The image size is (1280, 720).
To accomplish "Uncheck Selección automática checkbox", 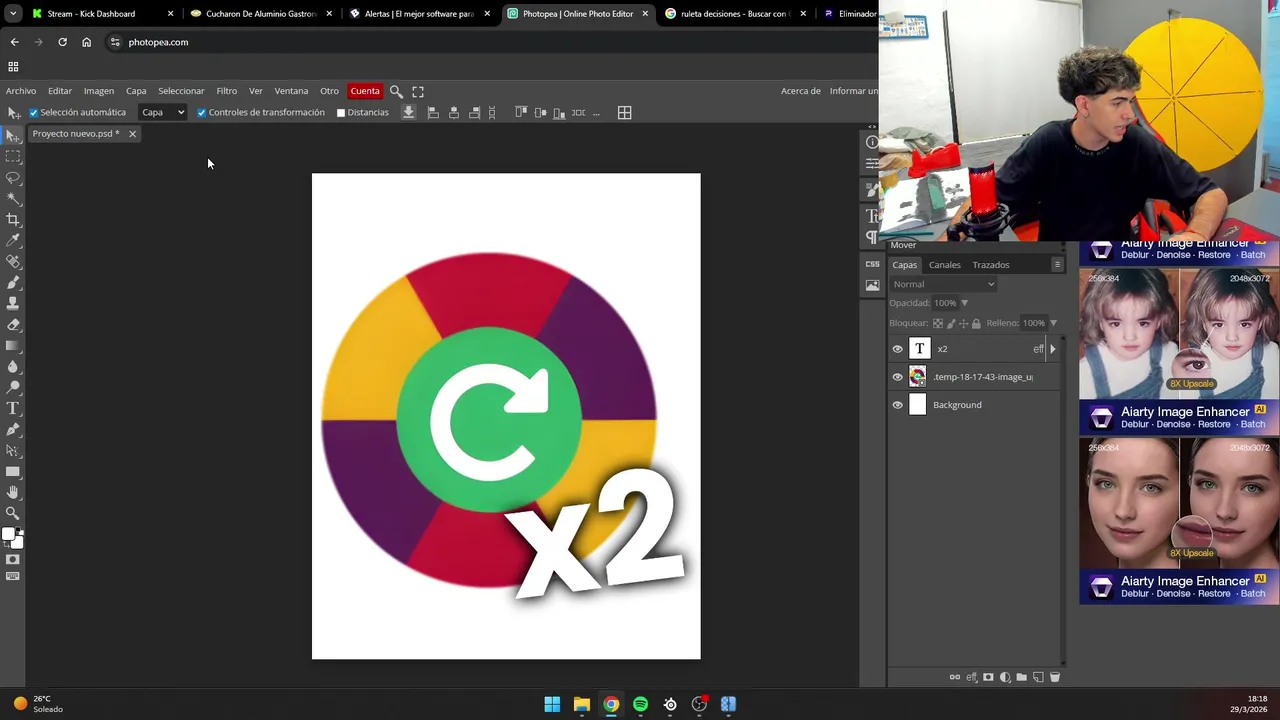I will coord(33,113).
